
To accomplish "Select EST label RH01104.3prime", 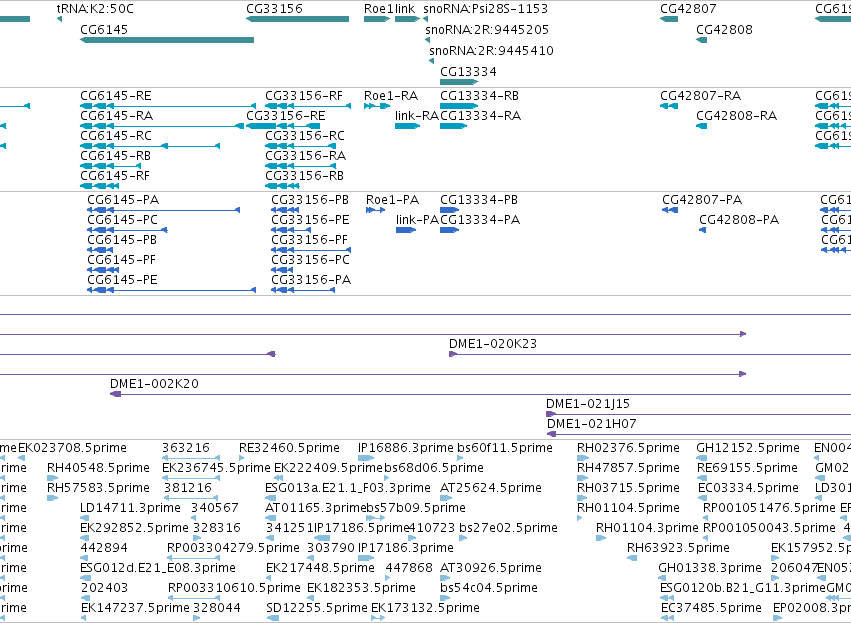I will [647, 528].
